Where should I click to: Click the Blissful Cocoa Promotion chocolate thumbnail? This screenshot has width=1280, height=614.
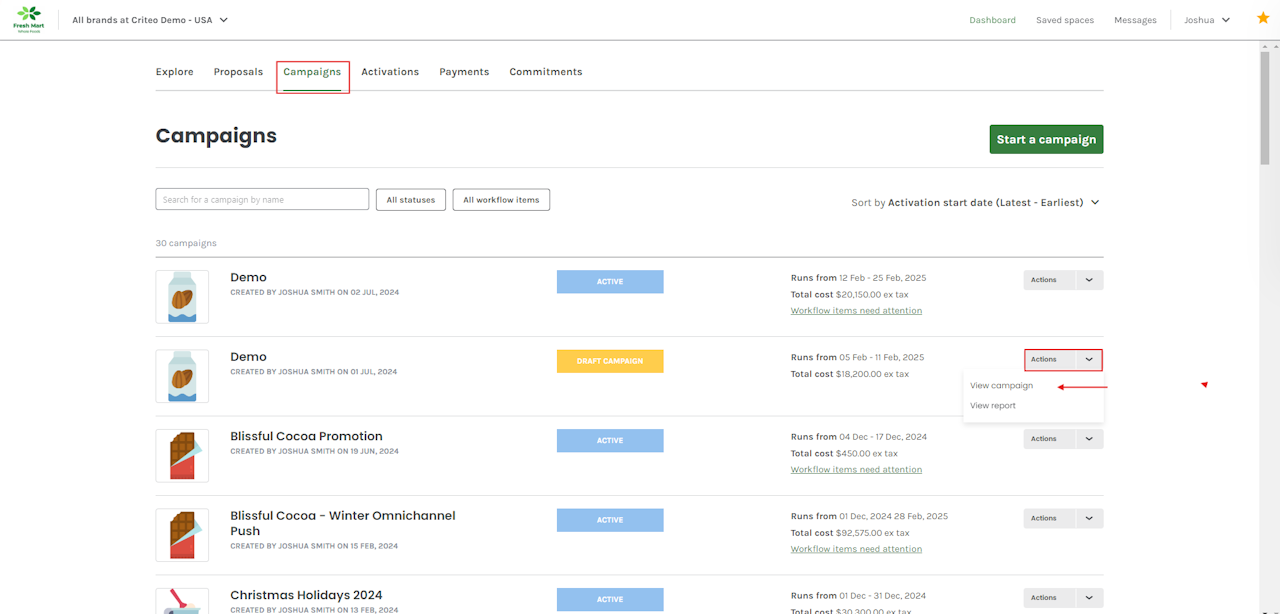182,456
